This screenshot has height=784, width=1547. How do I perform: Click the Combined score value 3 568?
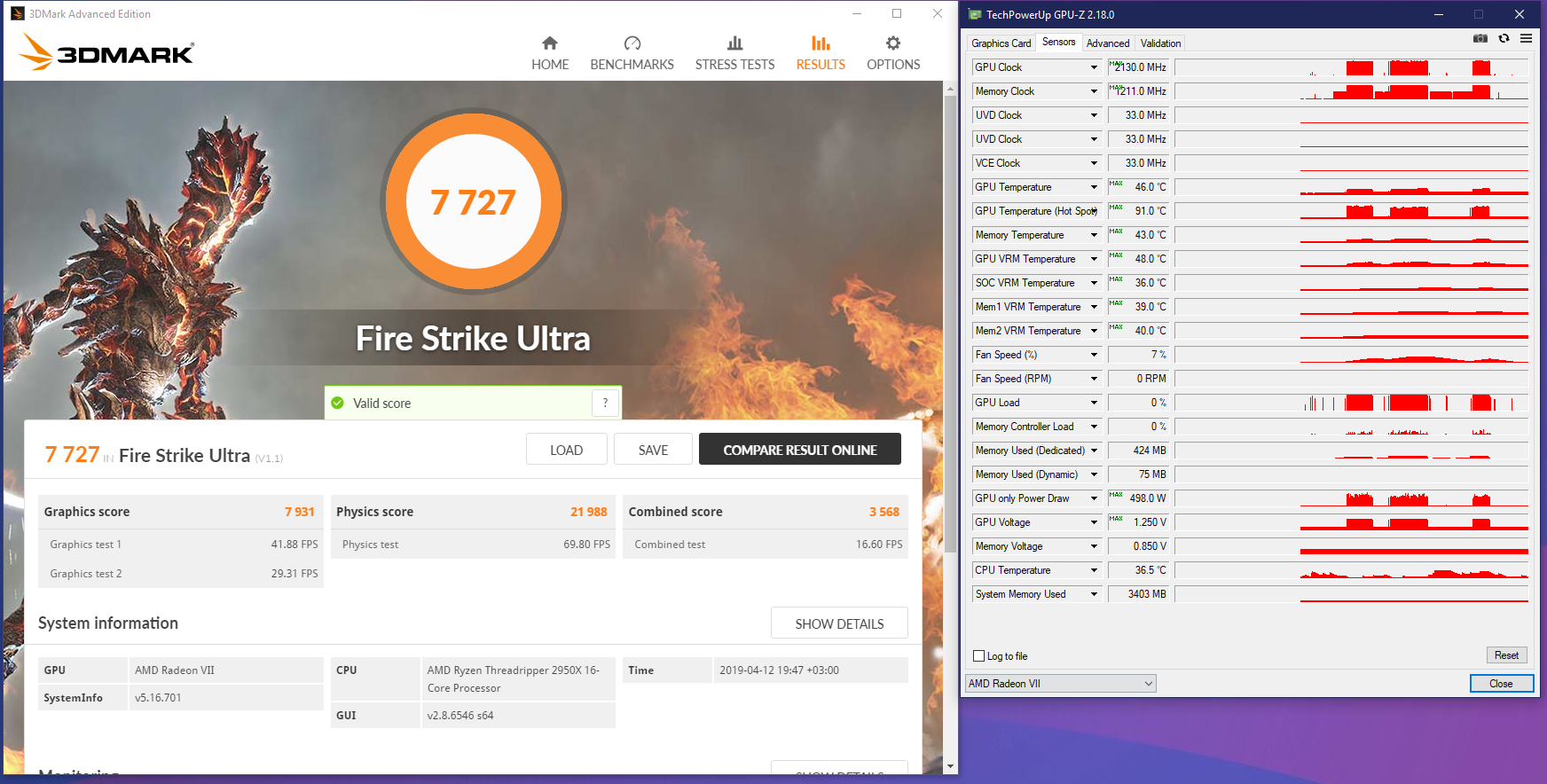pyautogui.click(x=884, y=512)
